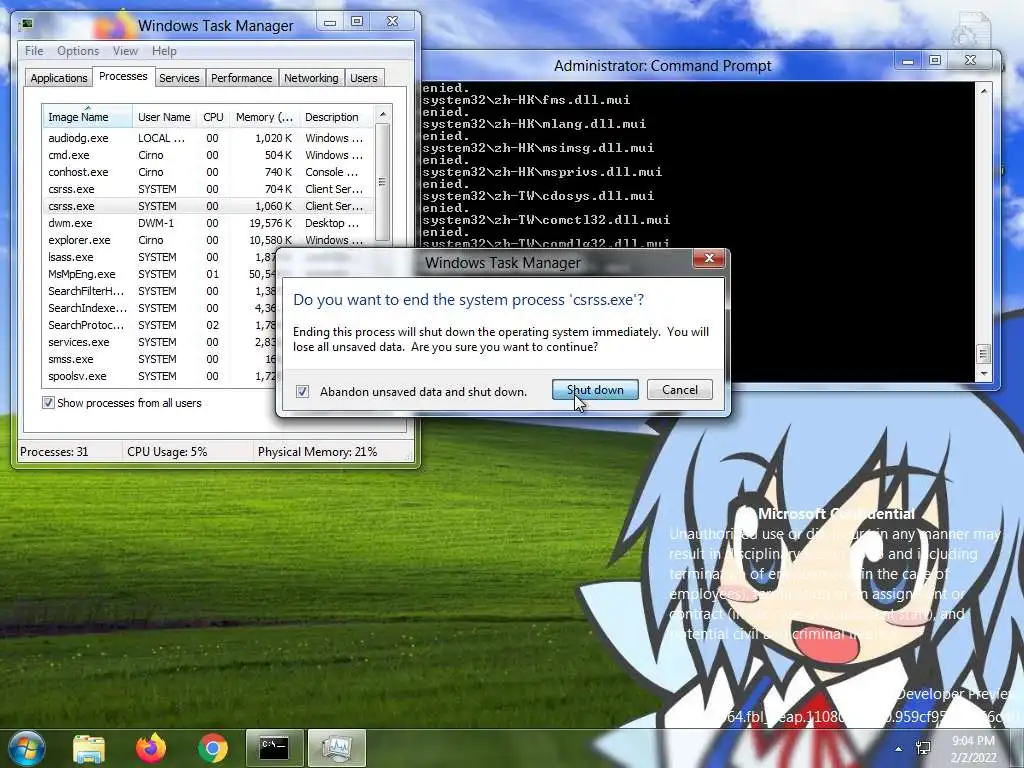This screenshot has height=768, width=1024.
Task: Open the File menu in Task Manager
Action: tap(34, 51)
